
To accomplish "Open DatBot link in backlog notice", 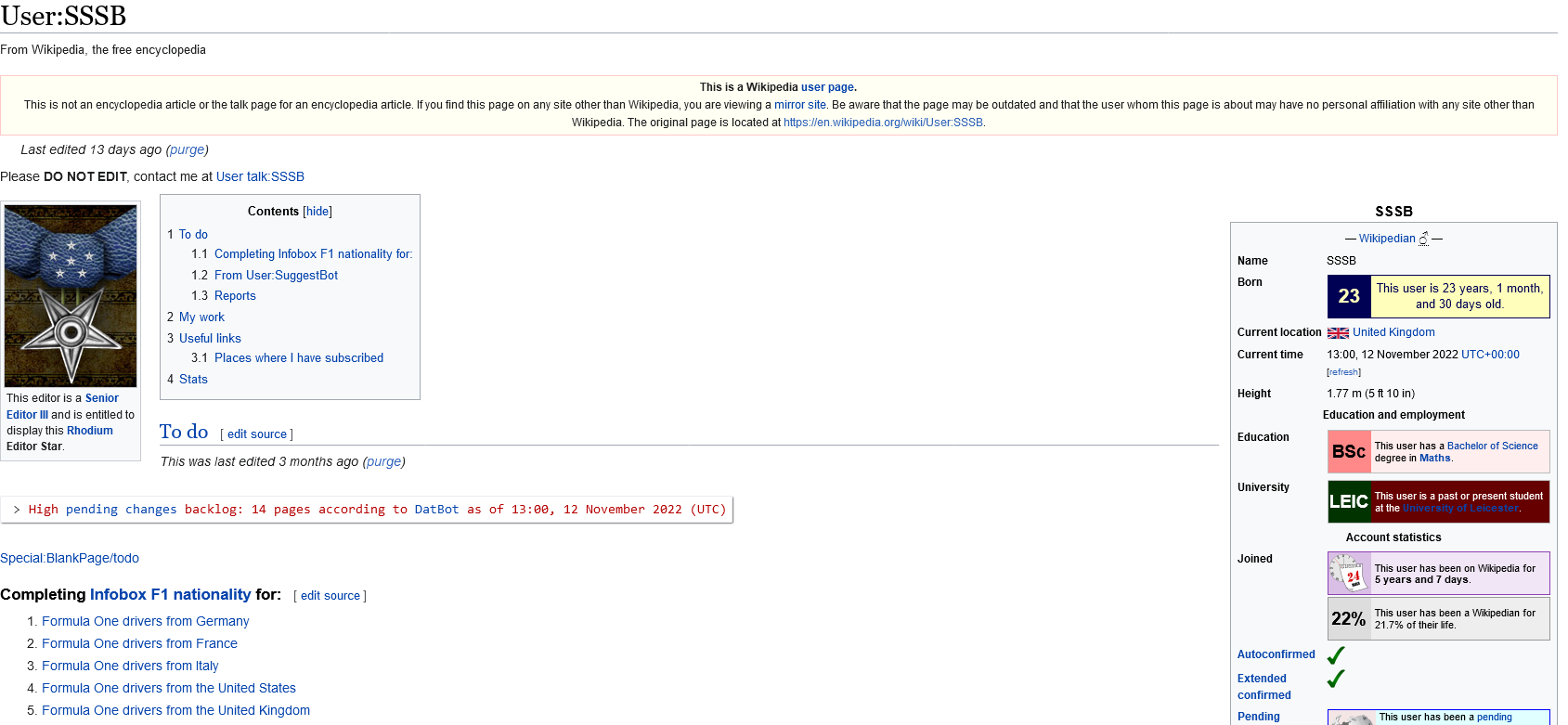I will (437, 510).
